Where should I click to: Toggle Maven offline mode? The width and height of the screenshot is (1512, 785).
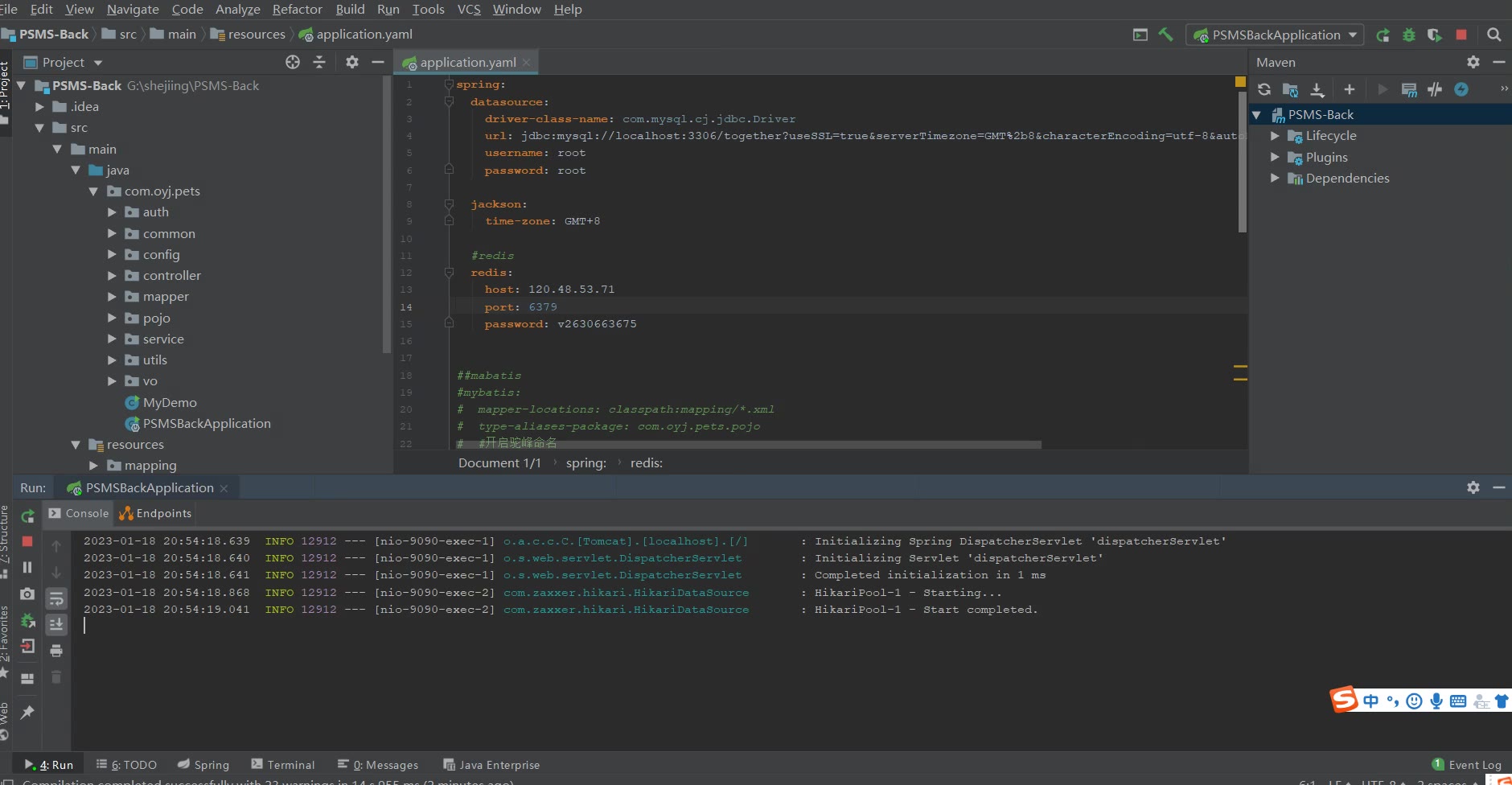click(x=1435, y=89)
